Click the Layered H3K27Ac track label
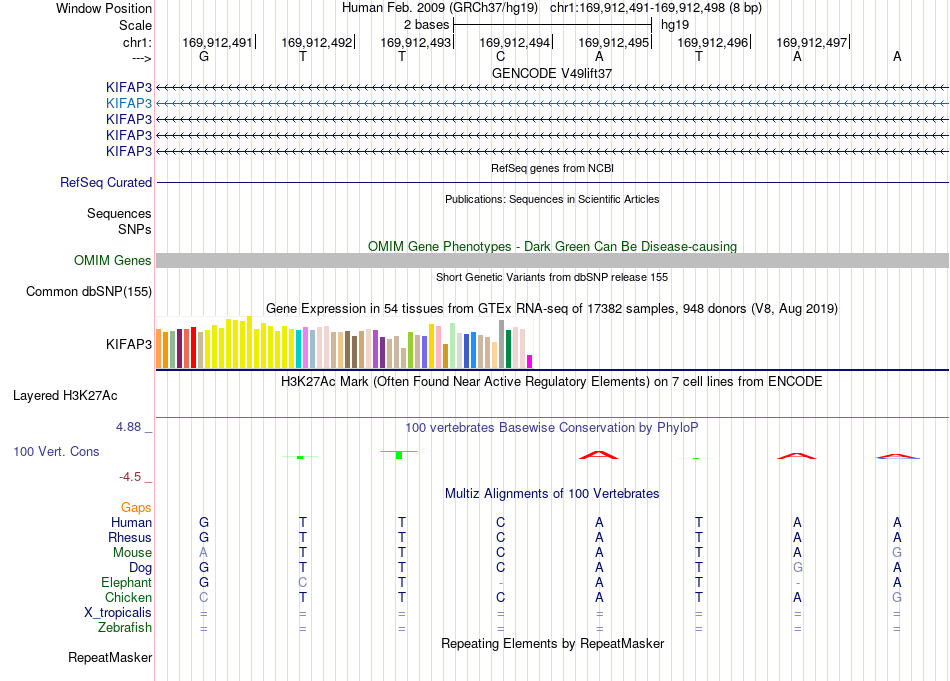This screenshot has height=681, width=950. click(65, 396)
